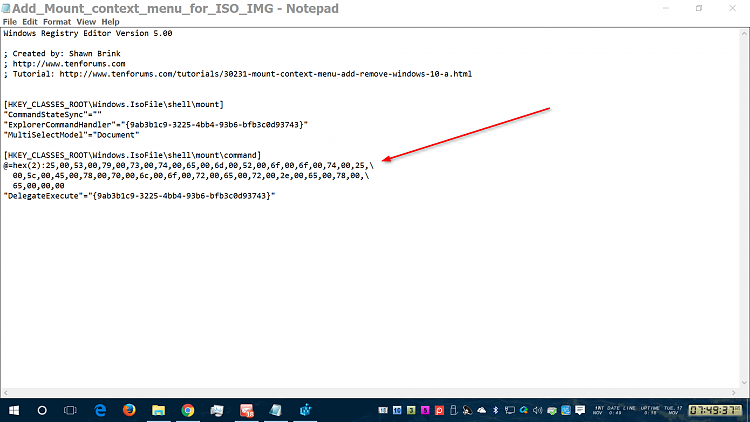Click the '00,5c,00,45' hex line
This screenshot has height=422, width=750.
pyautogui.click(x=191, y=176)
